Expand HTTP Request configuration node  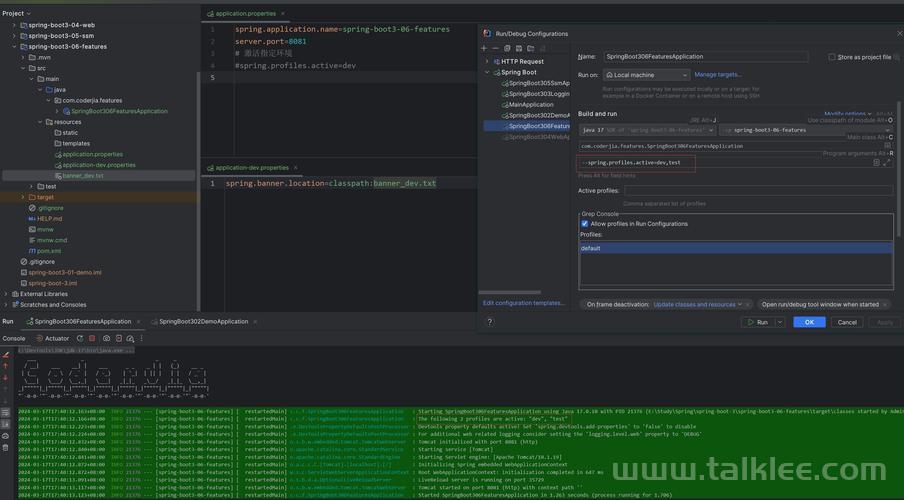click(486, 61)
